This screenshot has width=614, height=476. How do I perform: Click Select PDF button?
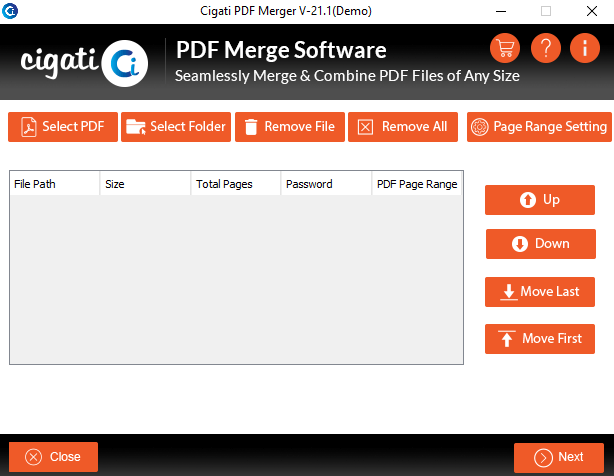pyautogui.click(x=63, y=127)
